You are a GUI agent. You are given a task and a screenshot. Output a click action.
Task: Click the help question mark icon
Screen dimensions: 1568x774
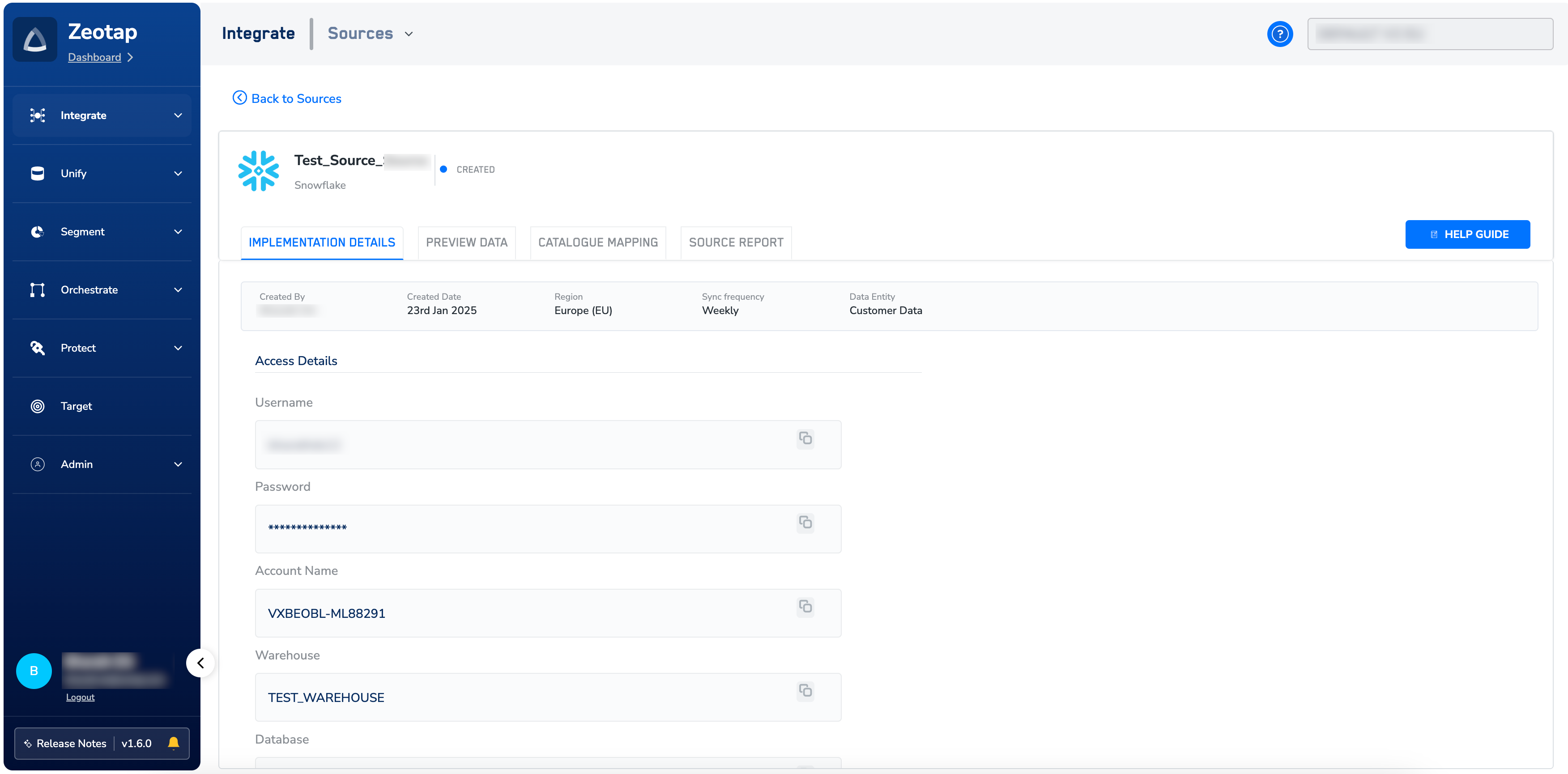point(1279,34)
